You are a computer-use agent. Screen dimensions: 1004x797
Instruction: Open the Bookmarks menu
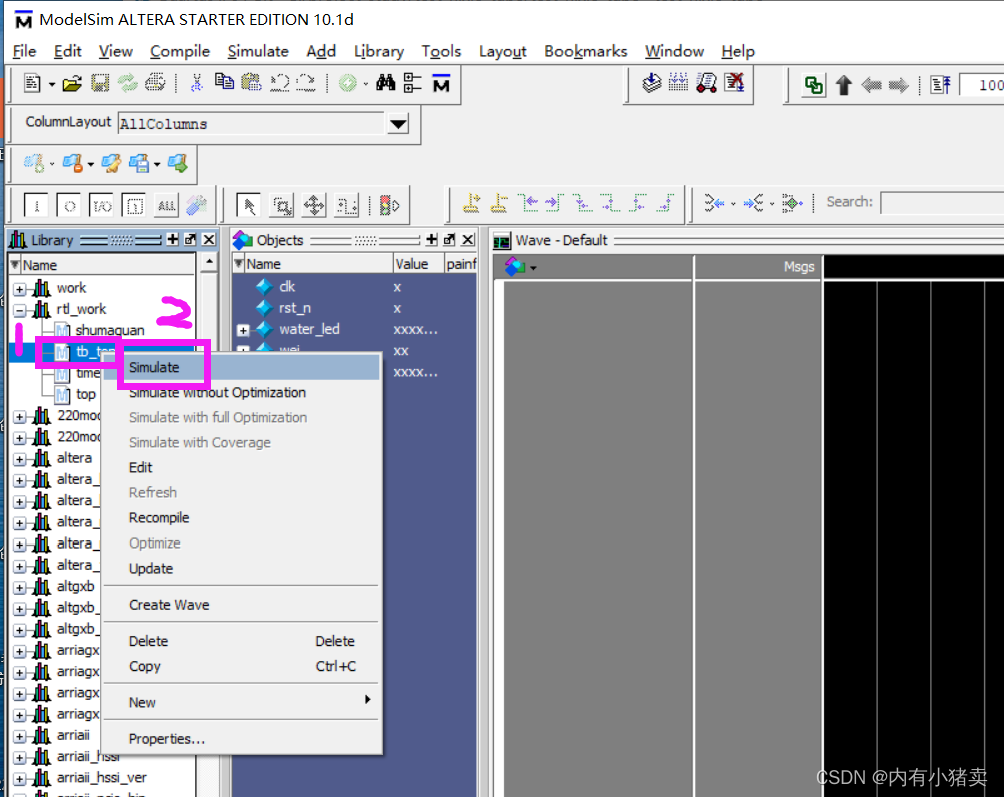(x=585, y=51)
